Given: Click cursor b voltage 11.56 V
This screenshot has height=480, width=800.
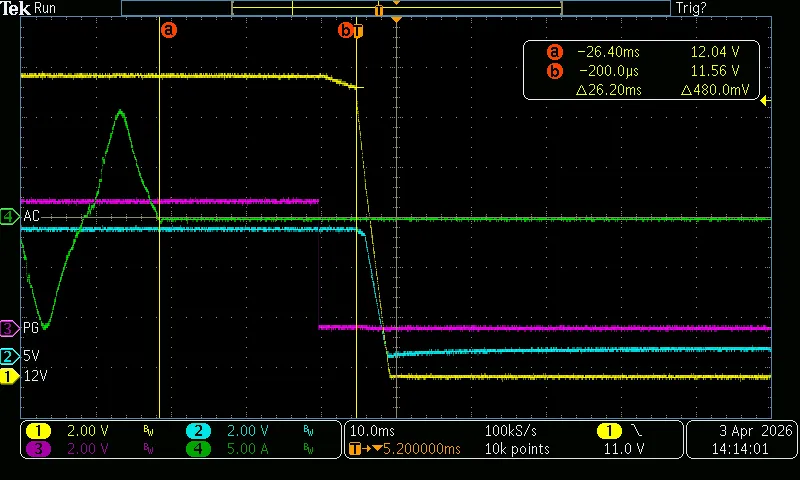Looking at the screenshot, I should (x=715, y=71).
